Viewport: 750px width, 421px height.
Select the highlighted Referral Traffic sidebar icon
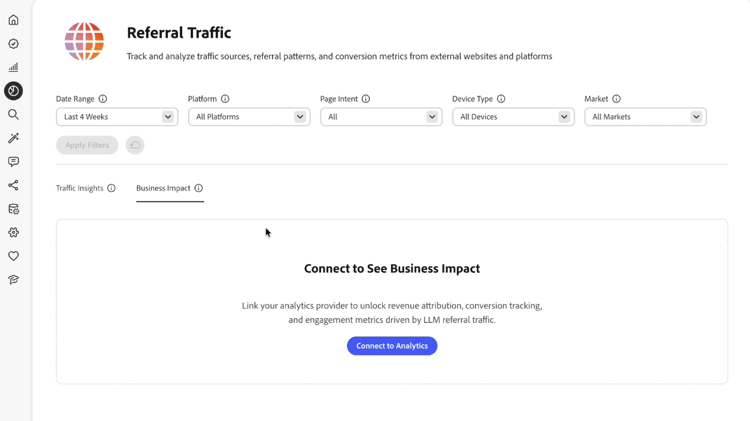[x=13, y=91]
